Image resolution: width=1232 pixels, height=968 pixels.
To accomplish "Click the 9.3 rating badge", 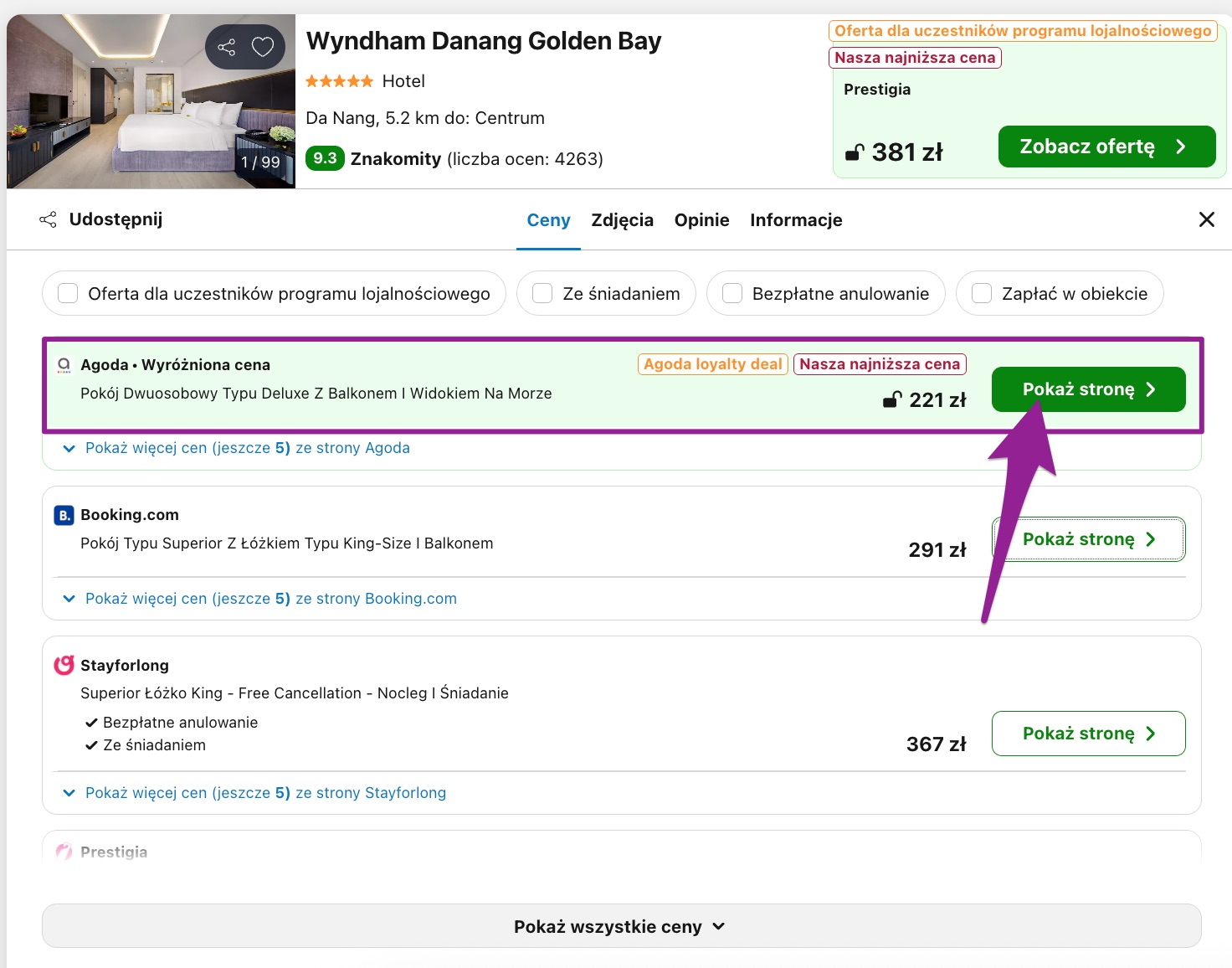I will (325, 158).
